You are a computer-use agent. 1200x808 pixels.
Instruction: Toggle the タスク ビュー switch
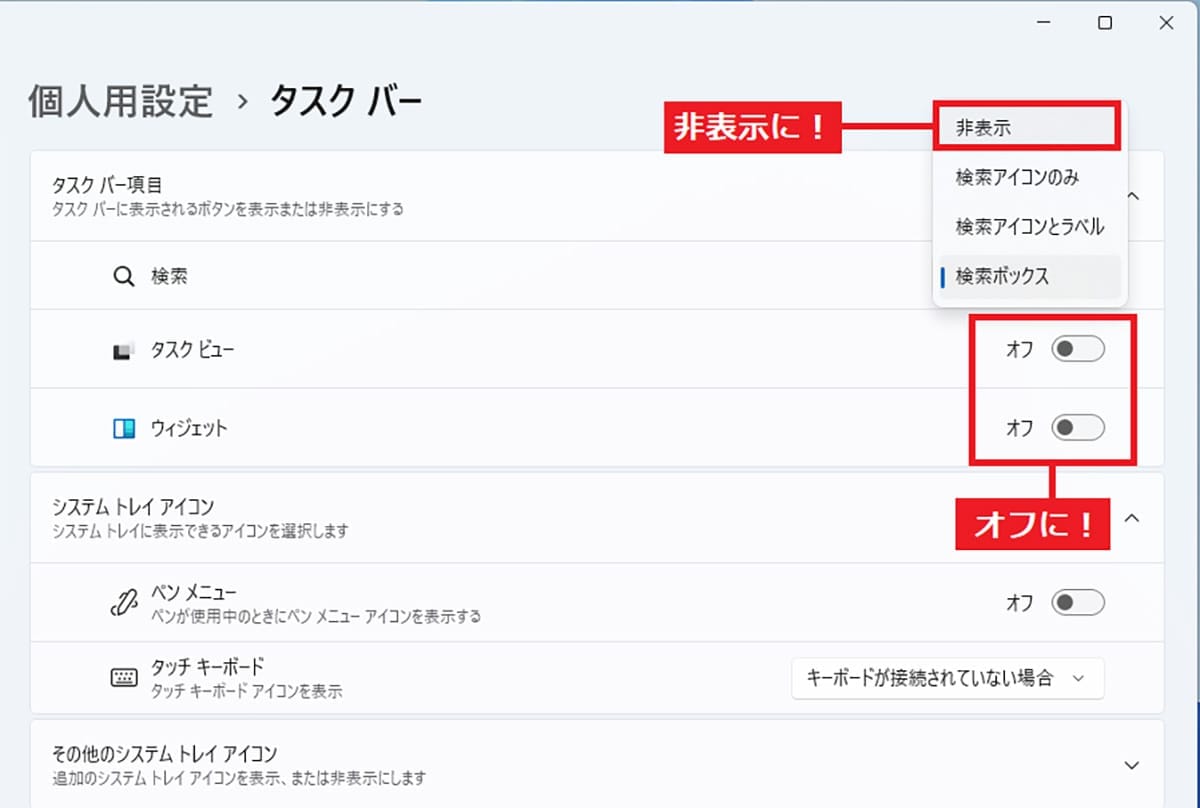[1078, 350]
